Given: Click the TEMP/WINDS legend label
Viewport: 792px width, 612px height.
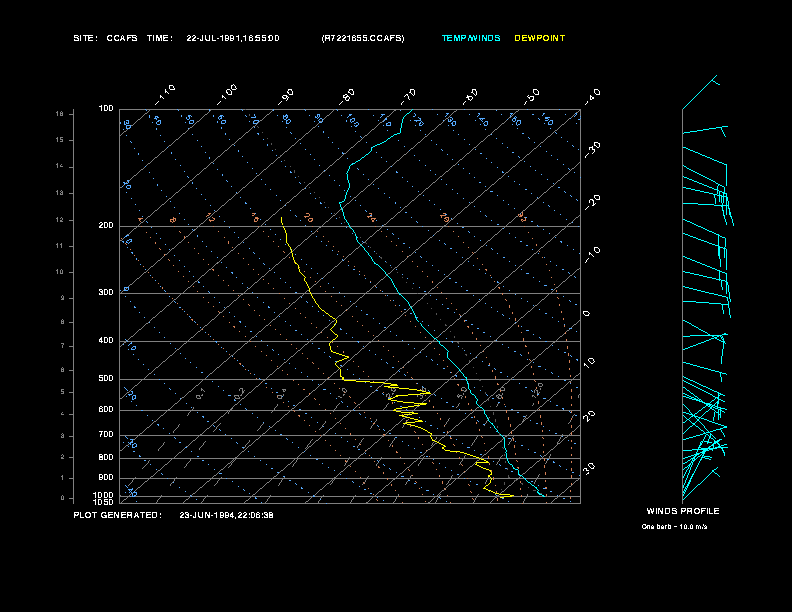Looking at the screenshot, I should (471, 38).
